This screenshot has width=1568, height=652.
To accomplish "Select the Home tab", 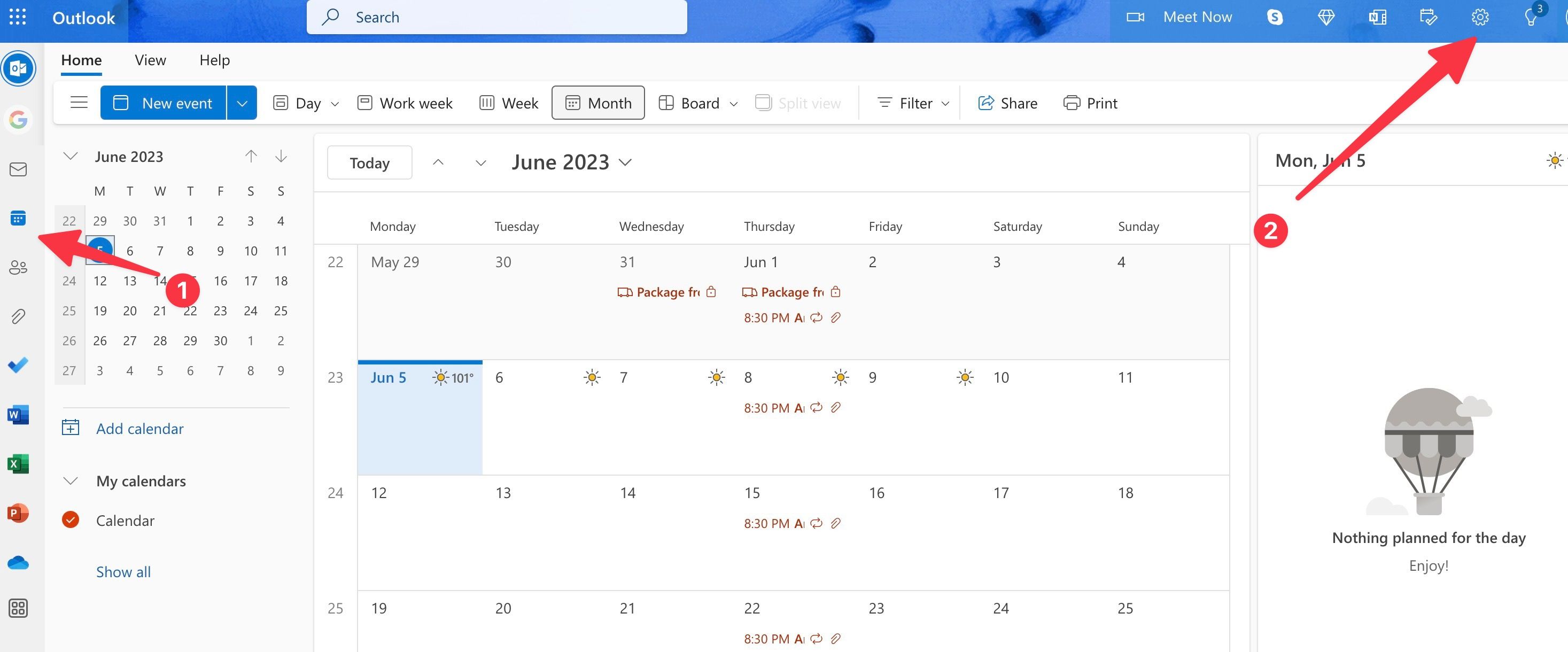I will [x=80, y=58].
